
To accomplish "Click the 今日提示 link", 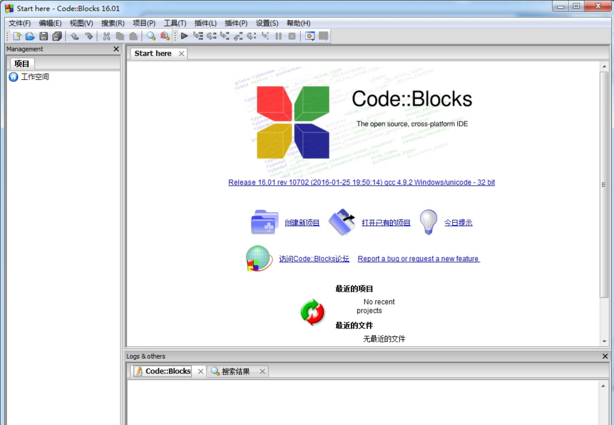I will pos(458,222).
